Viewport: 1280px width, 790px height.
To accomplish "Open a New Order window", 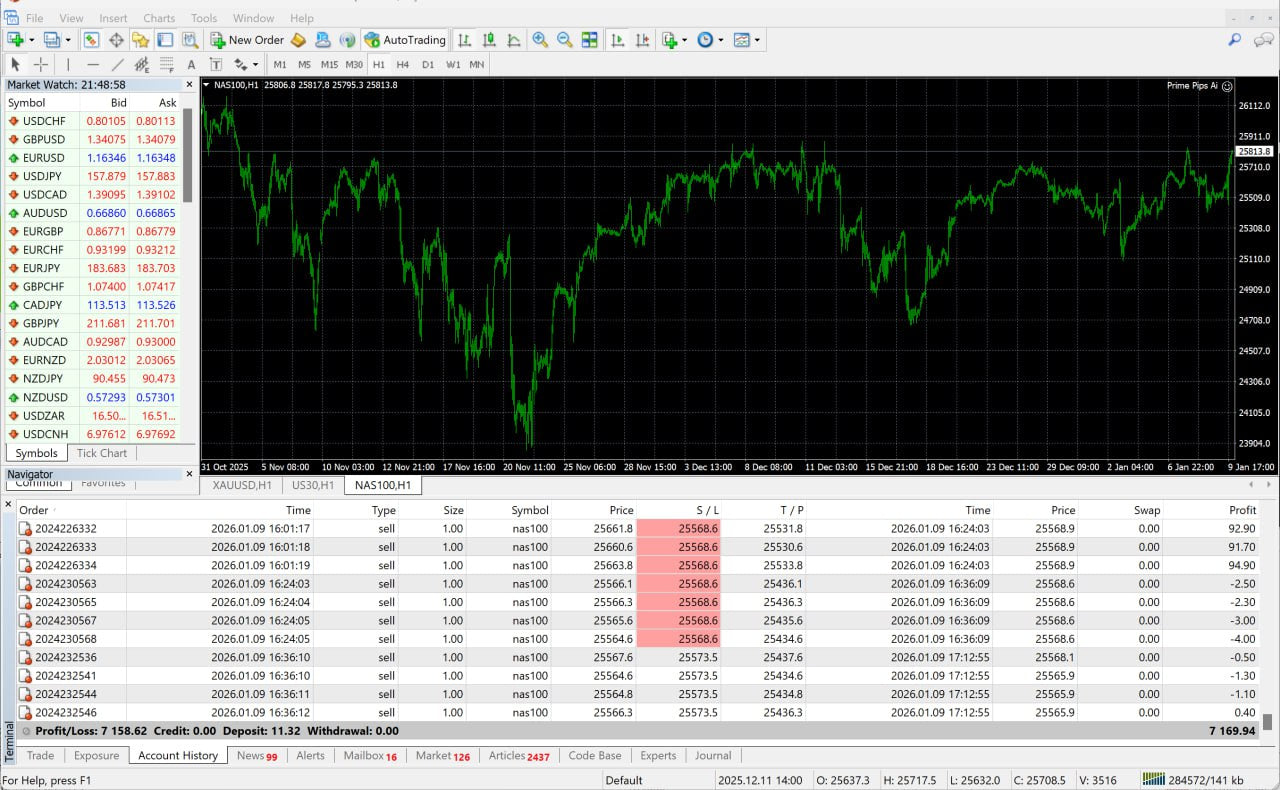I will (247, 40).
